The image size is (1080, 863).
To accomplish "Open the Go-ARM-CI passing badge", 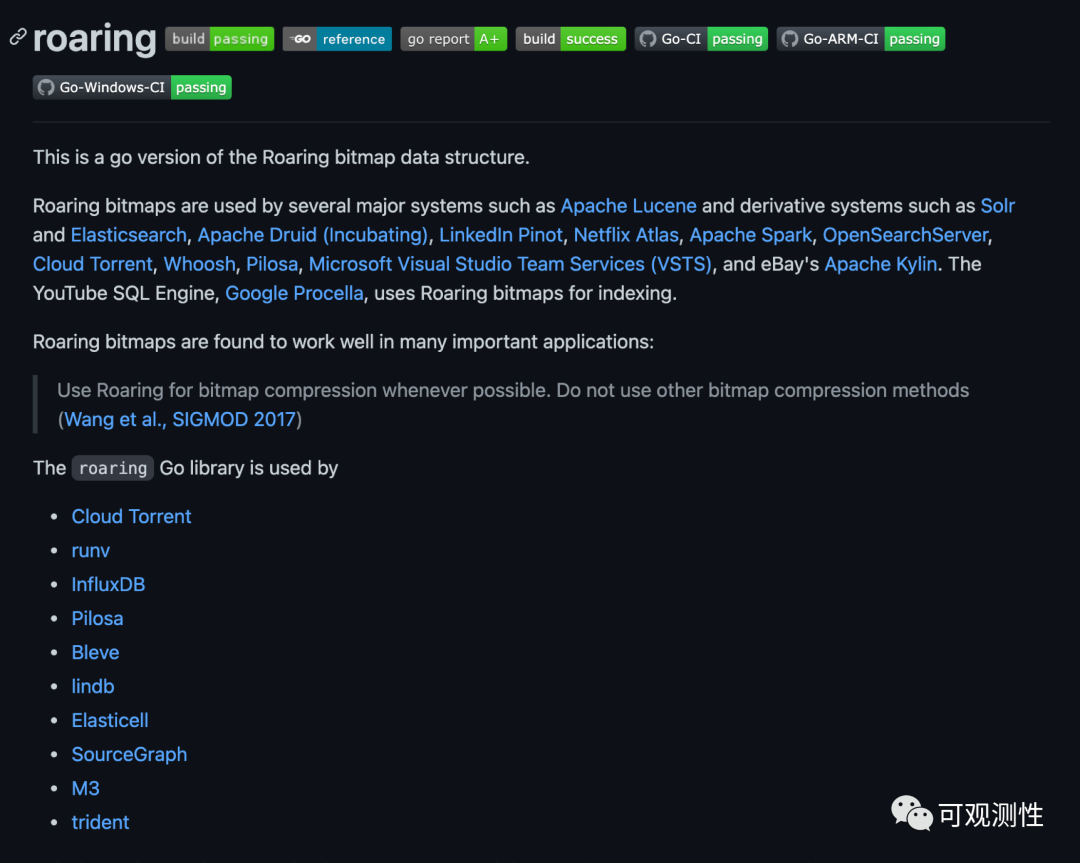I will coord(861,39).
